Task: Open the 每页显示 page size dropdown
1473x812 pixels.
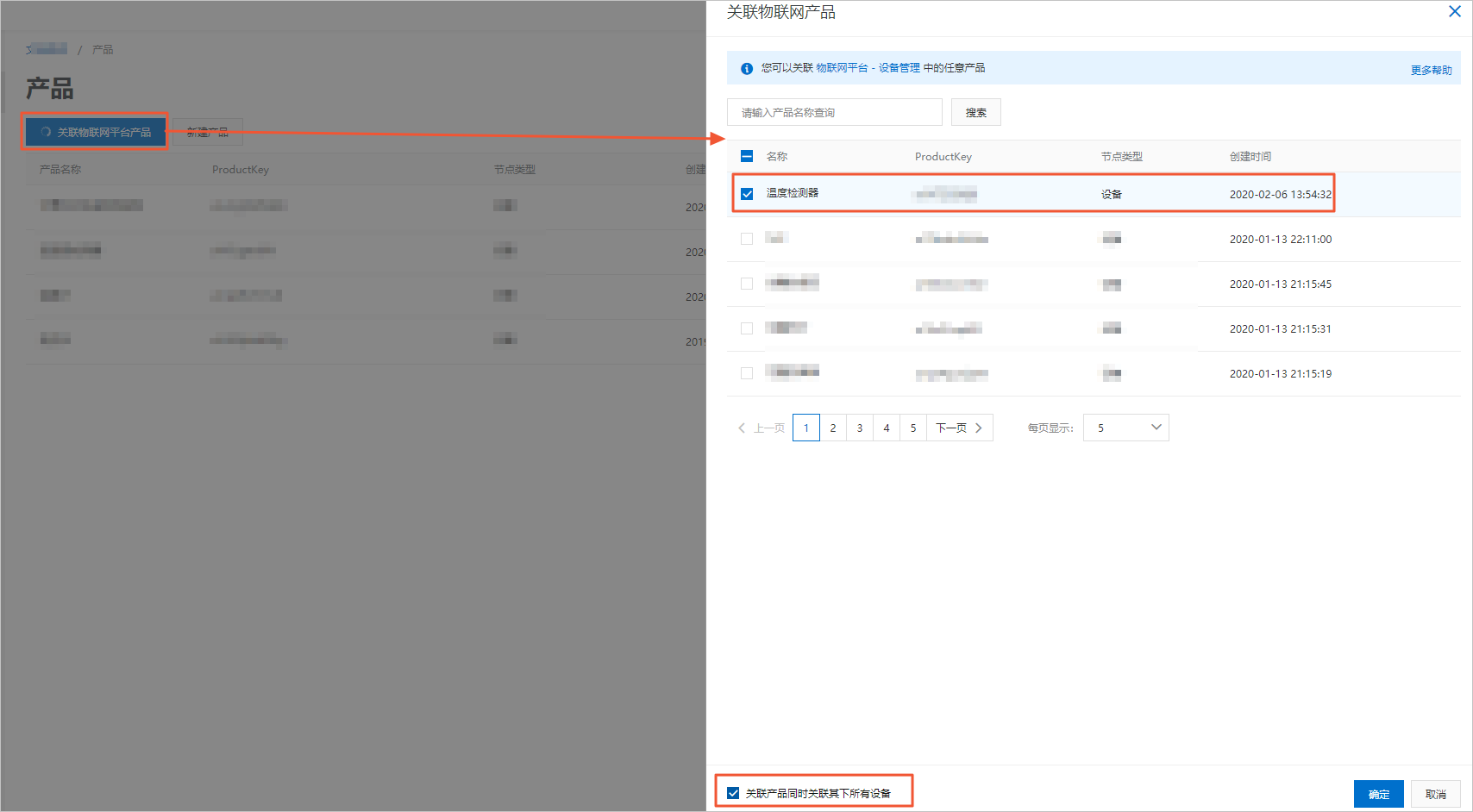Action: point(1126,428)
